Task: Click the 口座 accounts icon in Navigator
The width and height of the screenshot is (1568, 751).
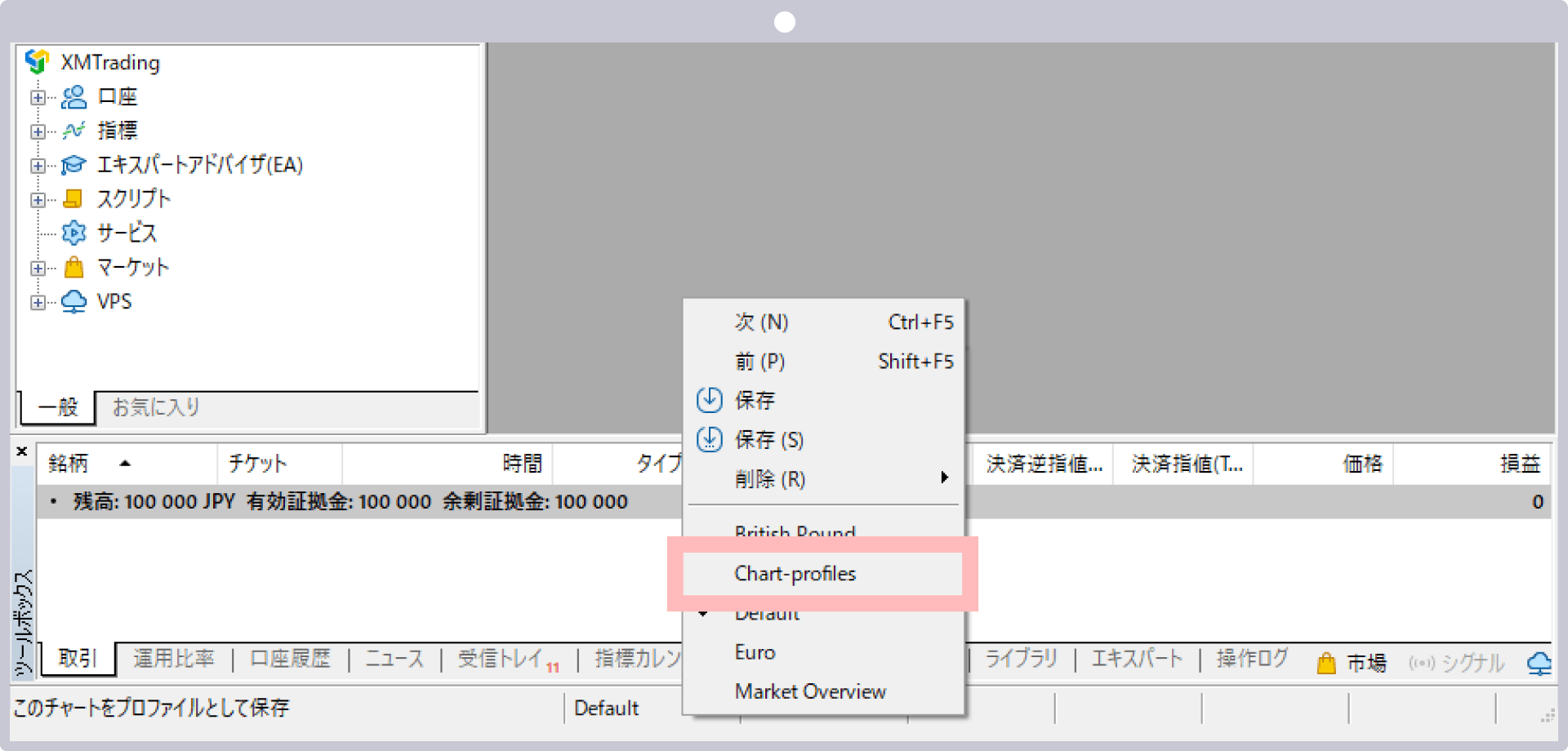Action: (x=73, y=96)
